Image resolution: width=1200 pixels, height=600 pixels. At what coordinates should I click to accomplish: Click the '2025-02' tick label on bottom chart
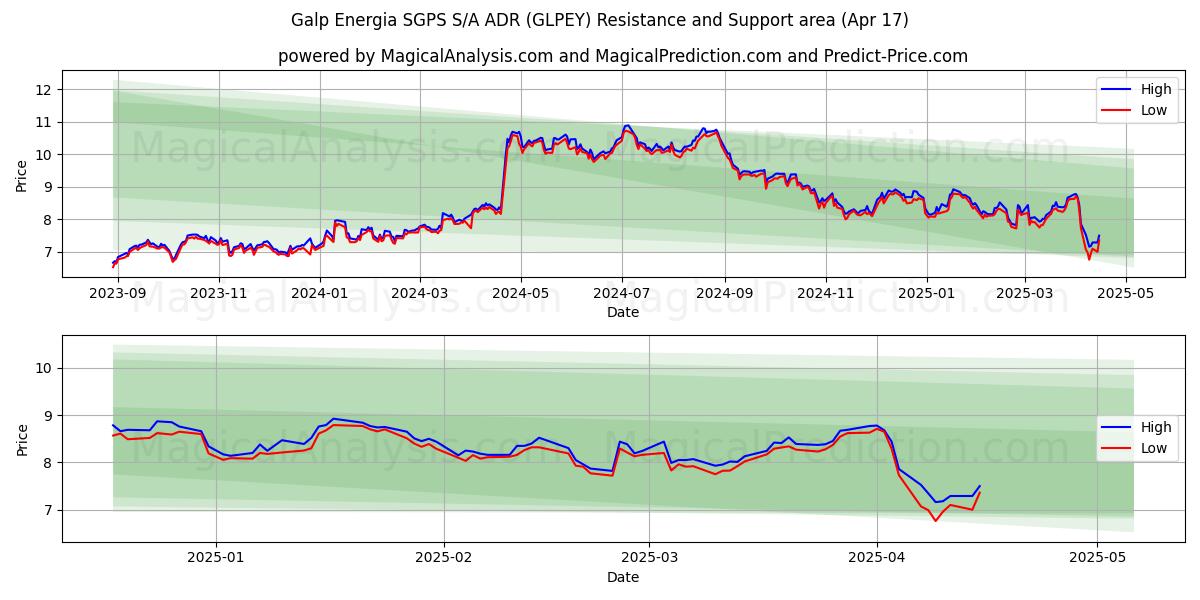coord(443,558)
